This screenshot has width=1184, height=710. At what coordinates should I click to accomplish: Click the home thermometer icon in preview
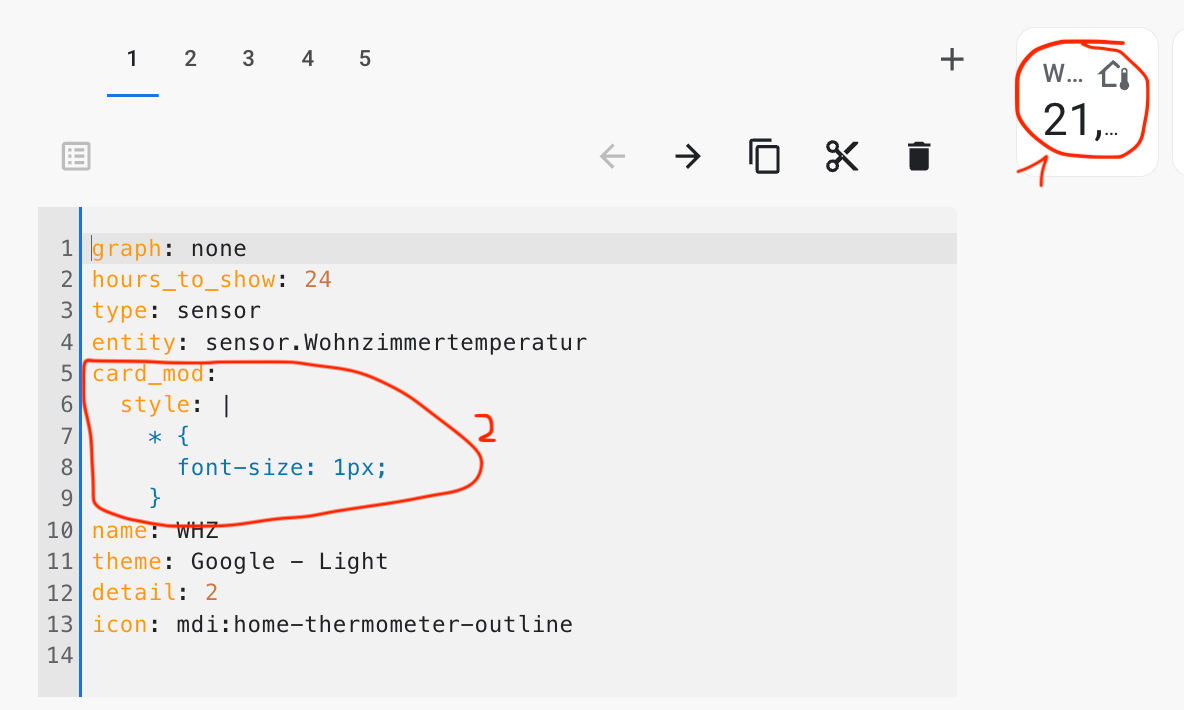(x=1113, y=76)
